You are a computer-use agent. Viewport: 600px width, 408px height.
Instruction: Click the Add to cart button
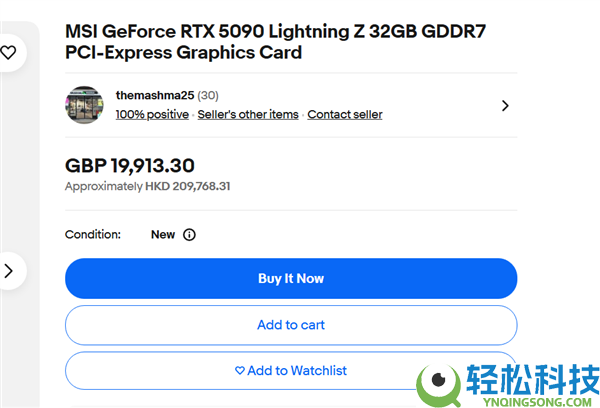point(291,325)
